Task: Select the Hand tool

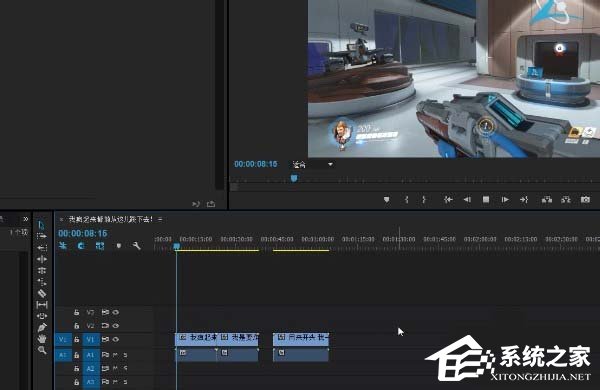Action: (42, 339)
